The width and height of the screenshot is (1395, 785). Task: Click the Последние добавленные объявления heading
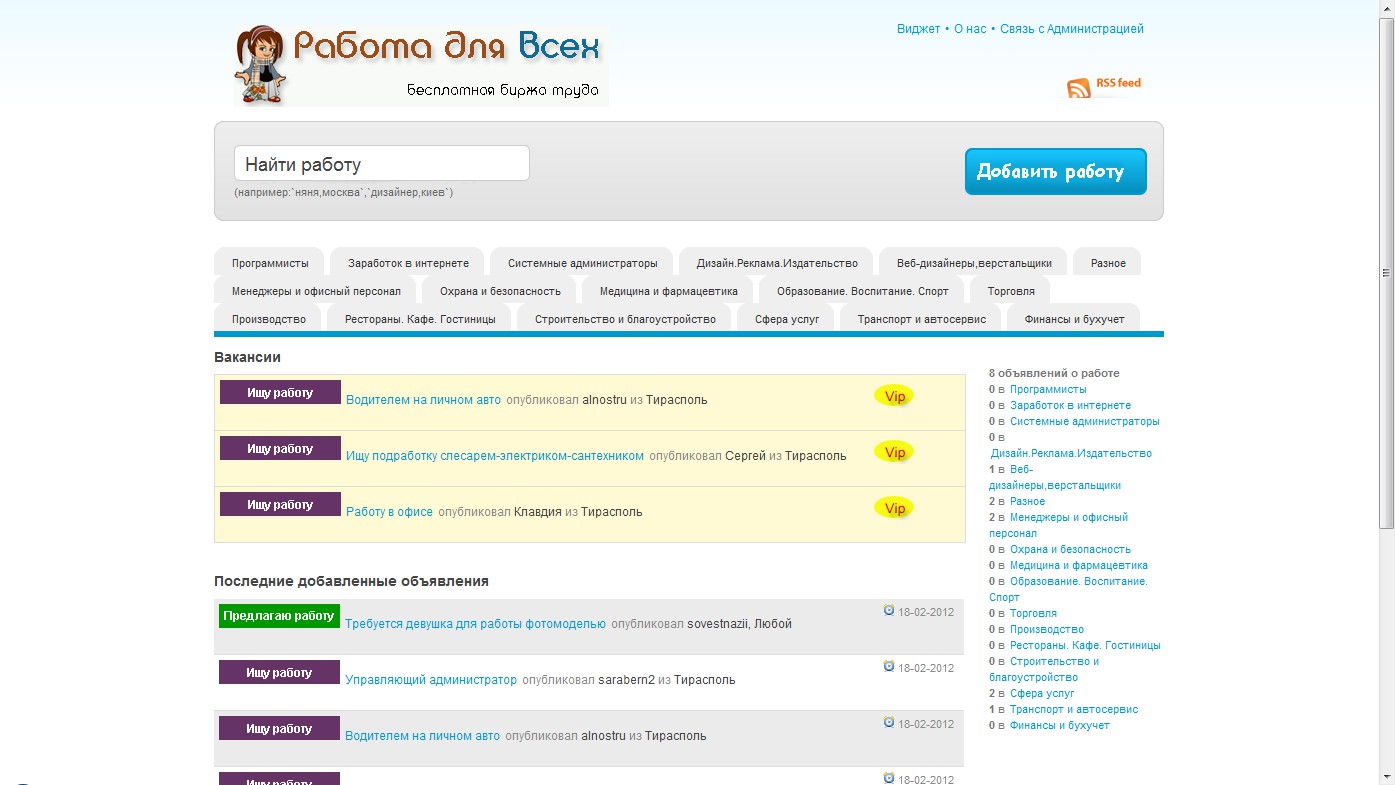351,581
